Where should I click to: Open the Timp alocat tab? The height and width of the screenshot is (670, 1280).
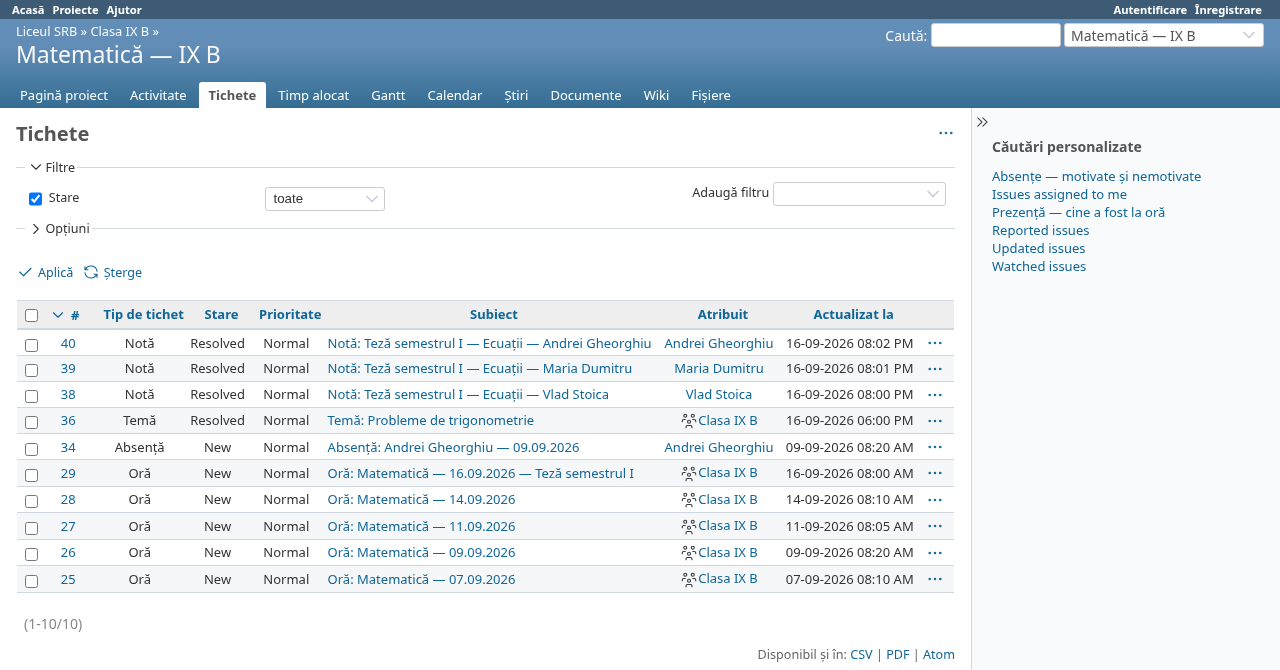coord(313,95)
